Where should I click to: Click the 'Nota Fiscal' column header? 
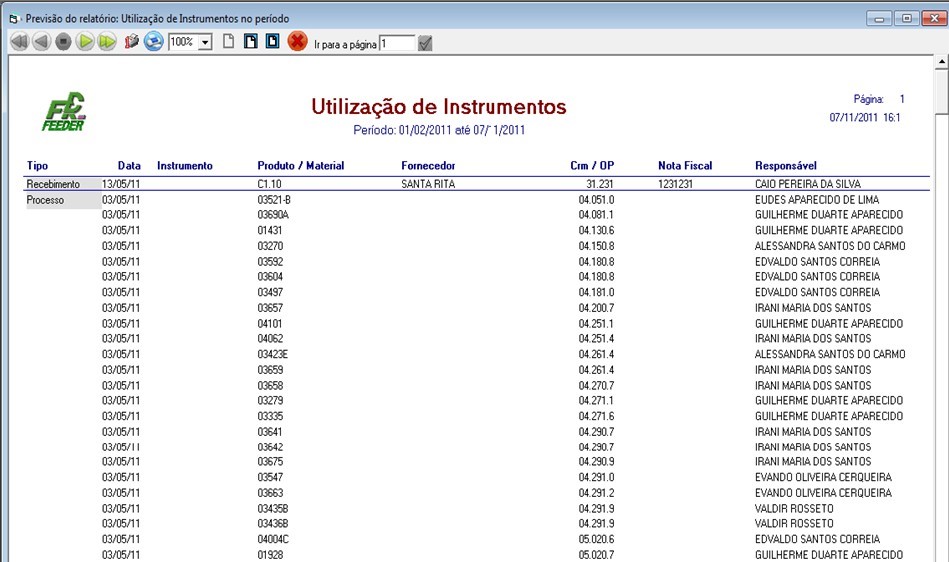[x=685, y=166]
